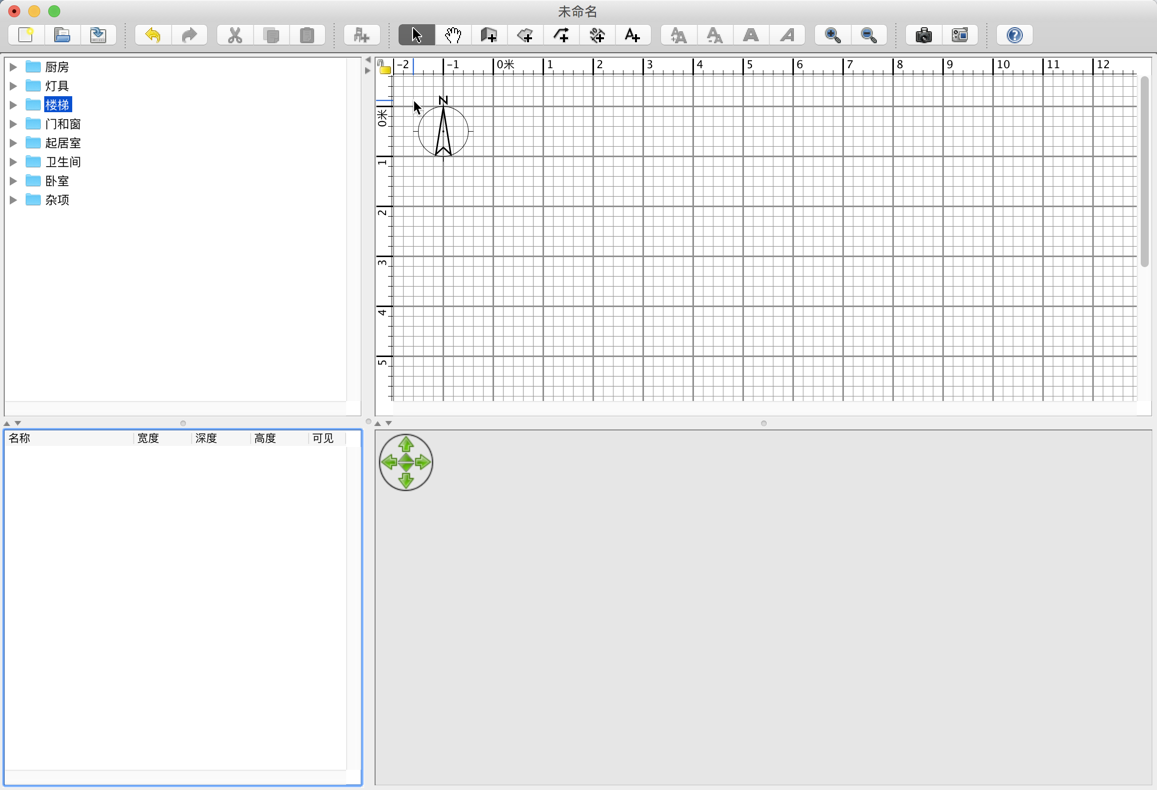Select the 灯具 catalog folder
The image size is (1157, 790).
coord(57,86)
